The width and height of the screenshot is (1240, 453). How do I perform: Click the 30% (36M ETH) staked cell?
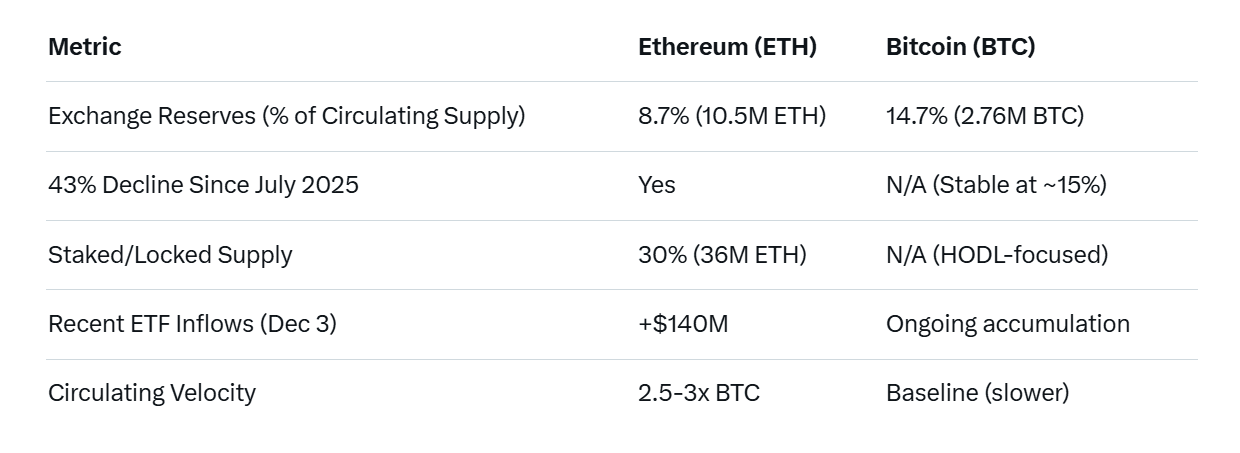[x=722, y=255]
